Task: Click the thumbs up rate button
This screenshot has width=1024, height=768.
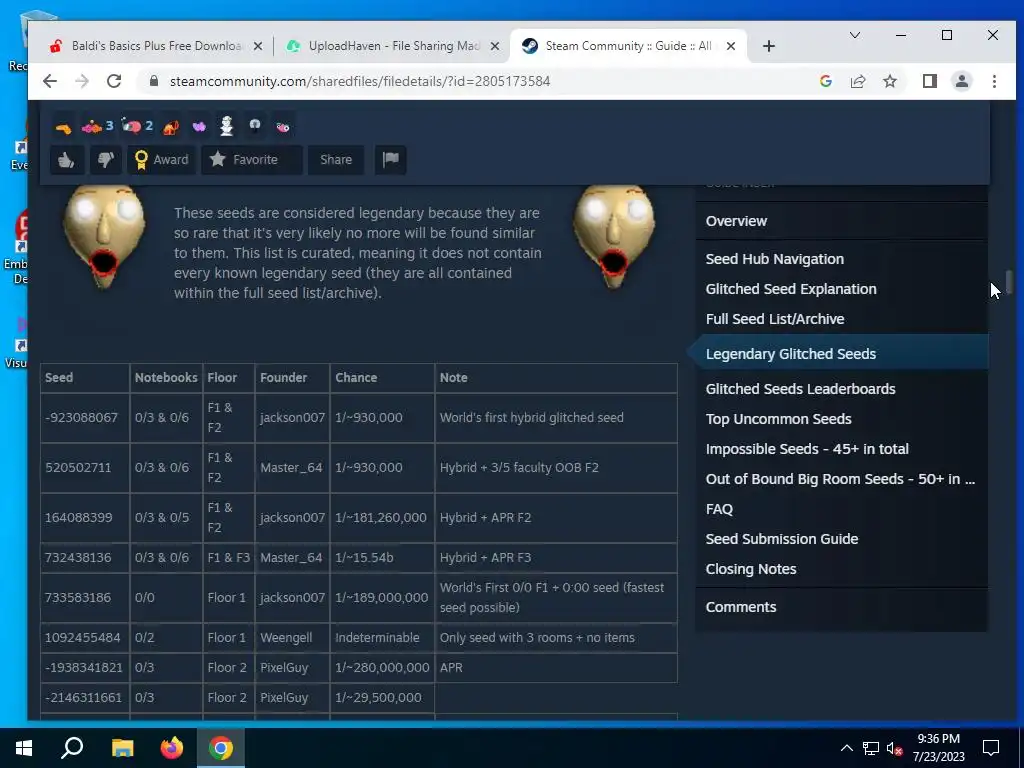Action: [67, 159]
